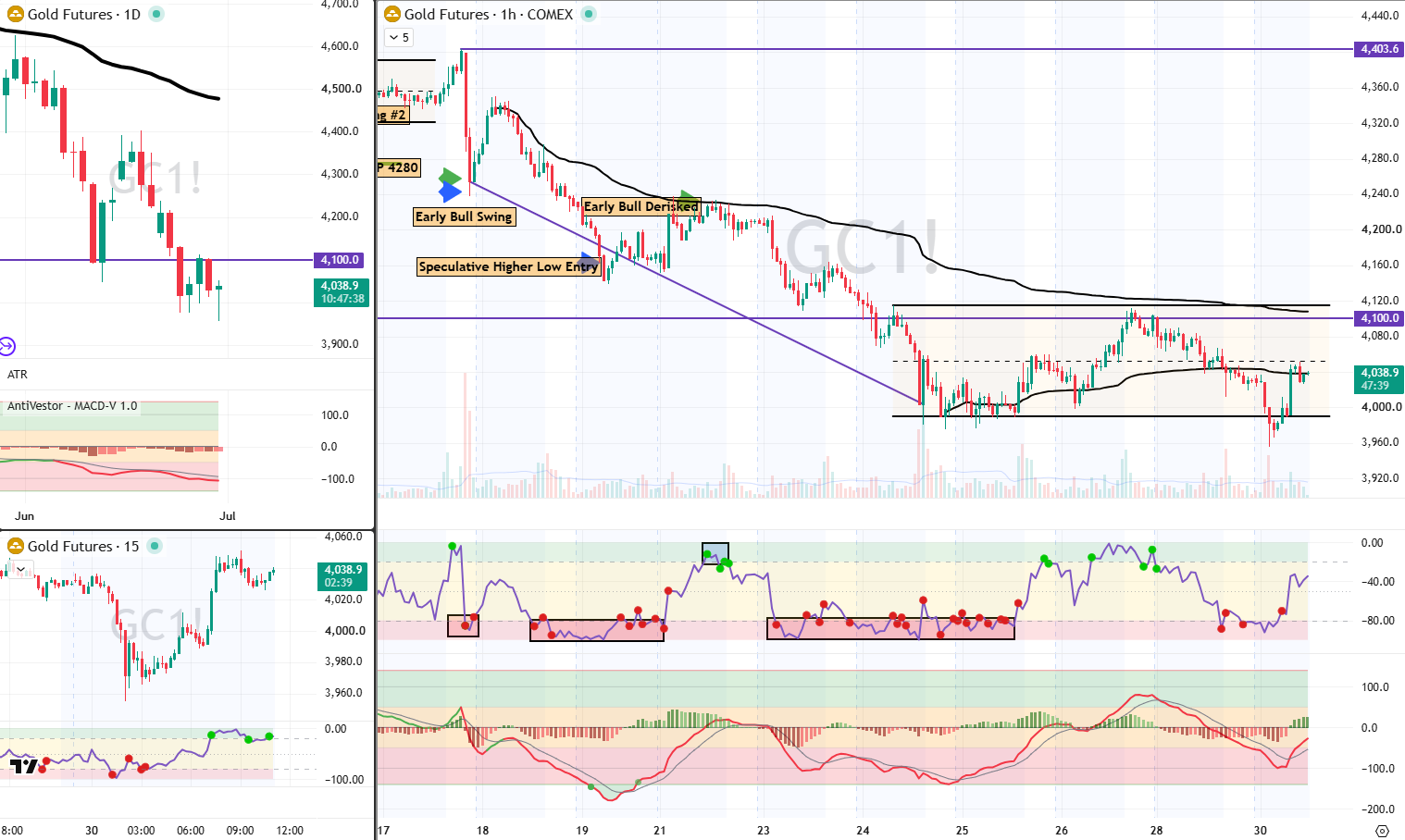Click the market status dot on the 15-minute chart
This screenshot has width=1405, height=840.
point(155,546)
